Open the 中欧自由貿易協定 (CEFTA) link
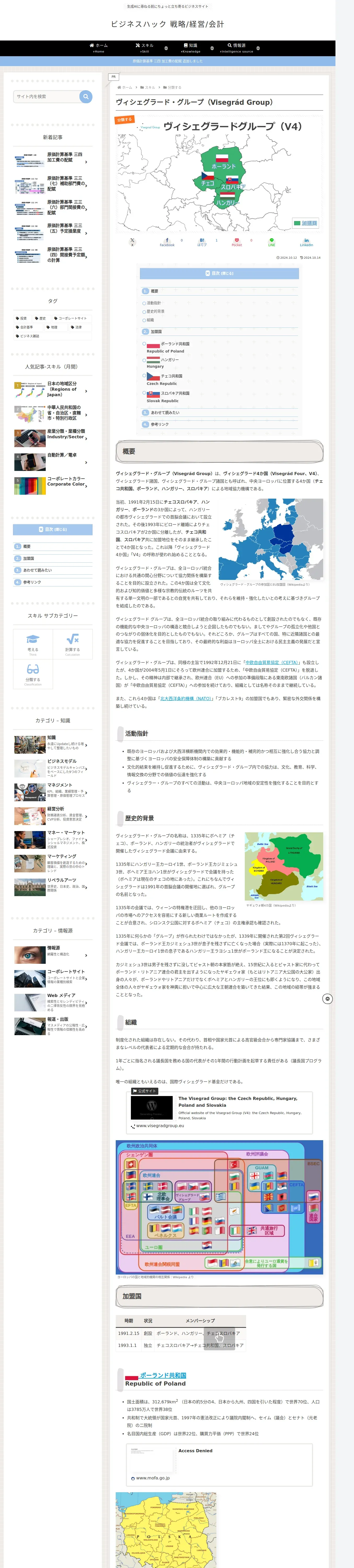Image resolution: width=354 pixels, height=1568 pixels. pos(272,662)
